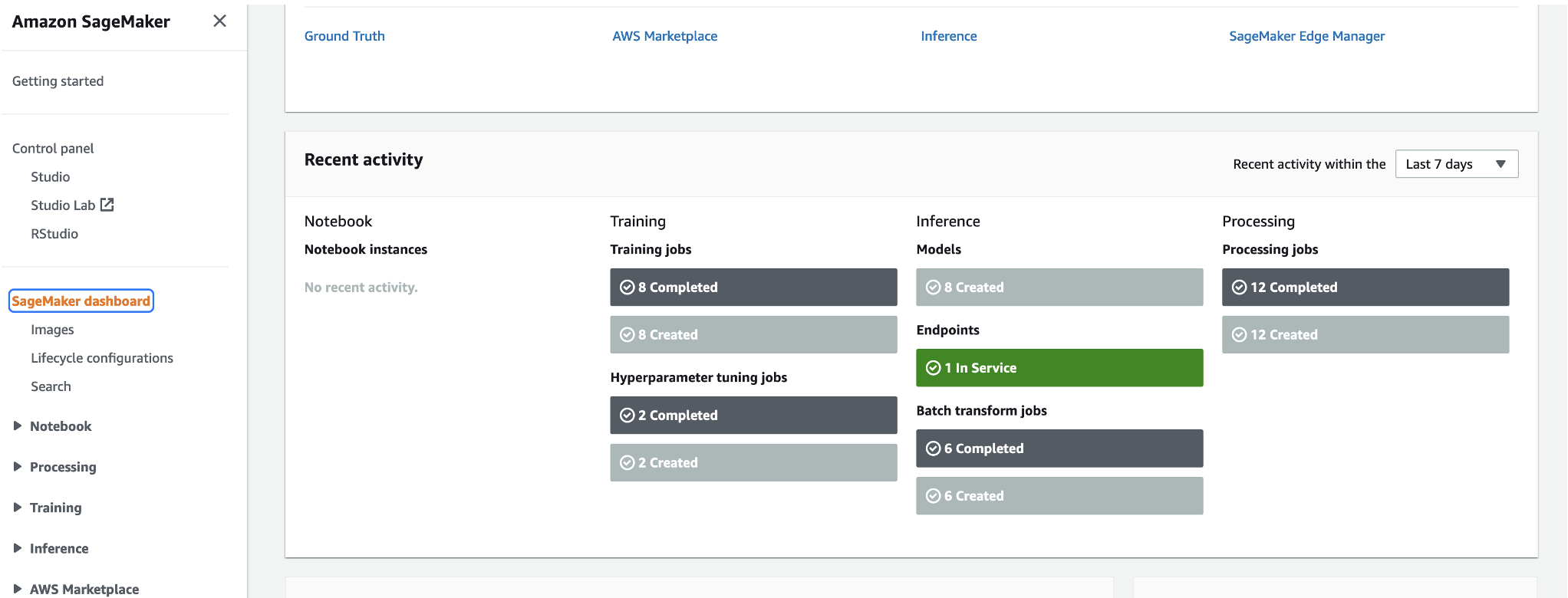Open Search in sidebar
Viewport: 1568px width, 598px height.
click(51, 386)
